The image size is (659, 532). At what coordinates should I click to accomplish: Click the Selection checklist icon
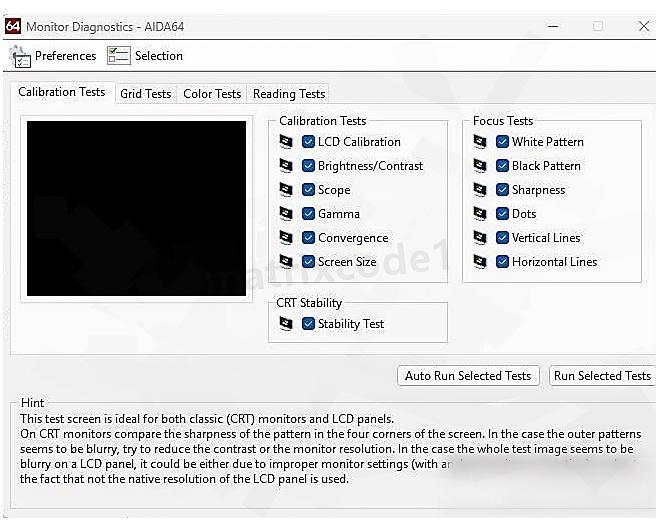(119, 56)
